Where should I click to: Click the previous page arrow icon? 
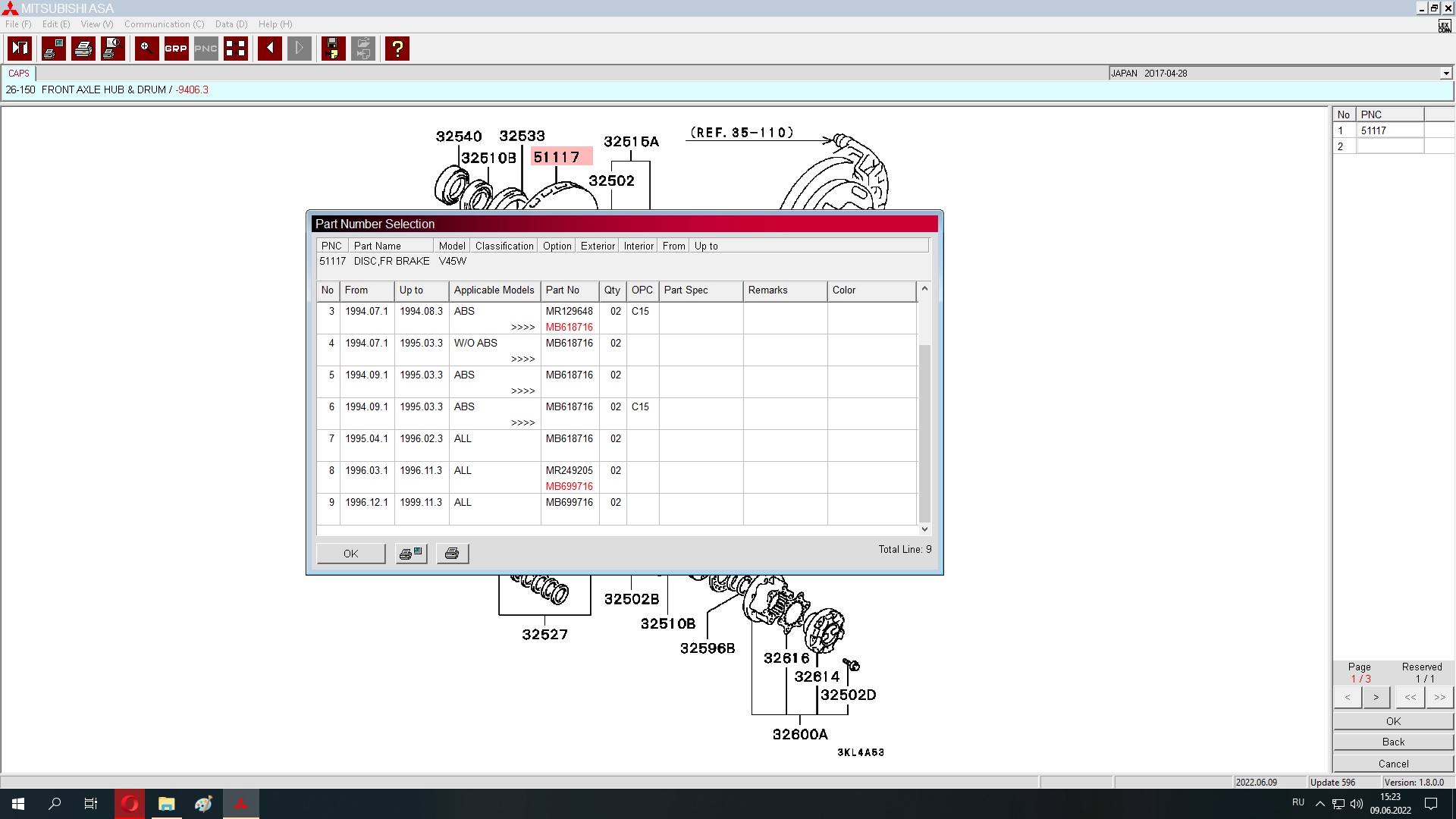point(270,49)
